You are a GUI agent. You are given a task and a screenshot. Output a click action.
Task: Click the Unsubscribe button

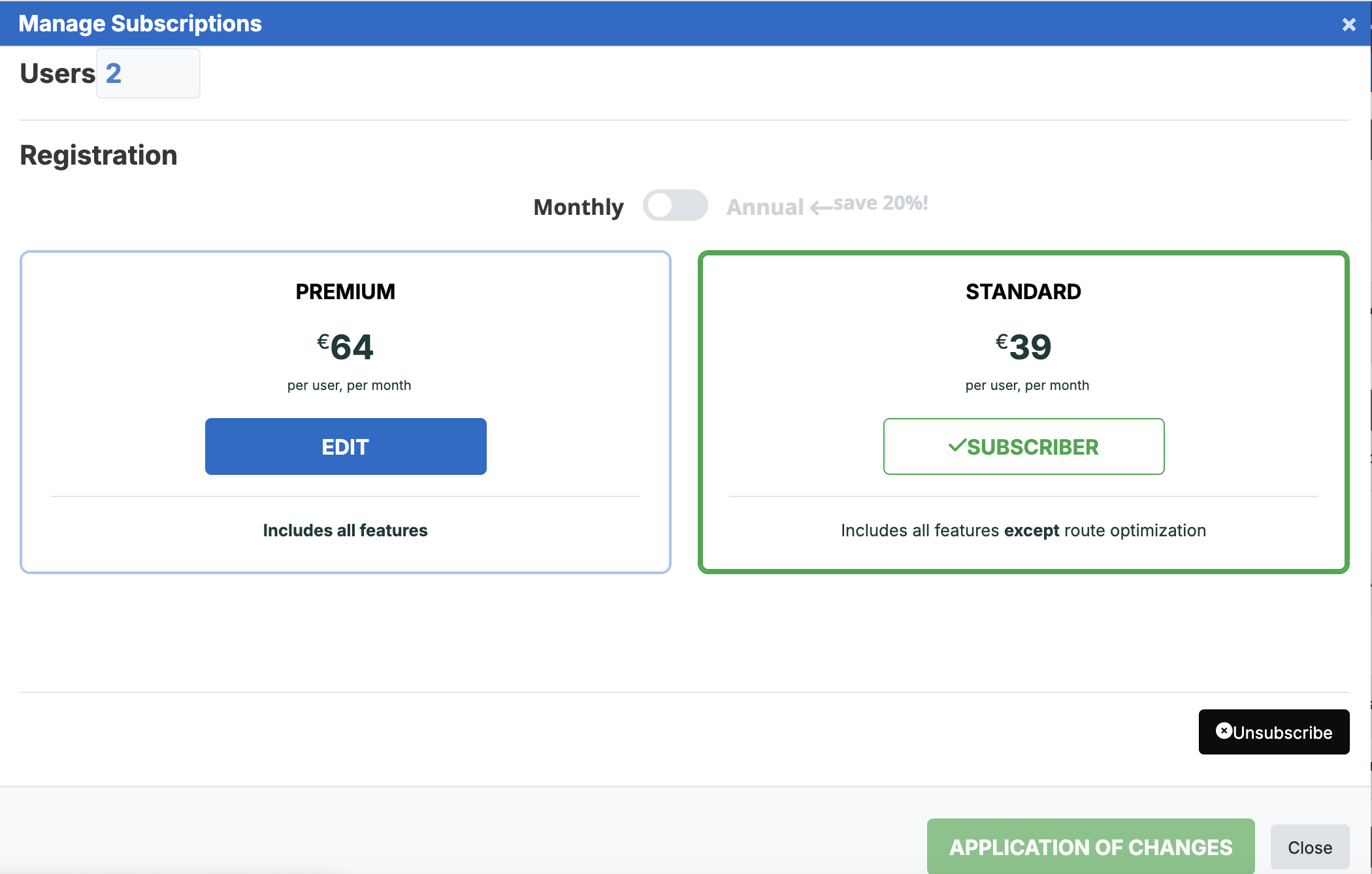[1274, 732]
